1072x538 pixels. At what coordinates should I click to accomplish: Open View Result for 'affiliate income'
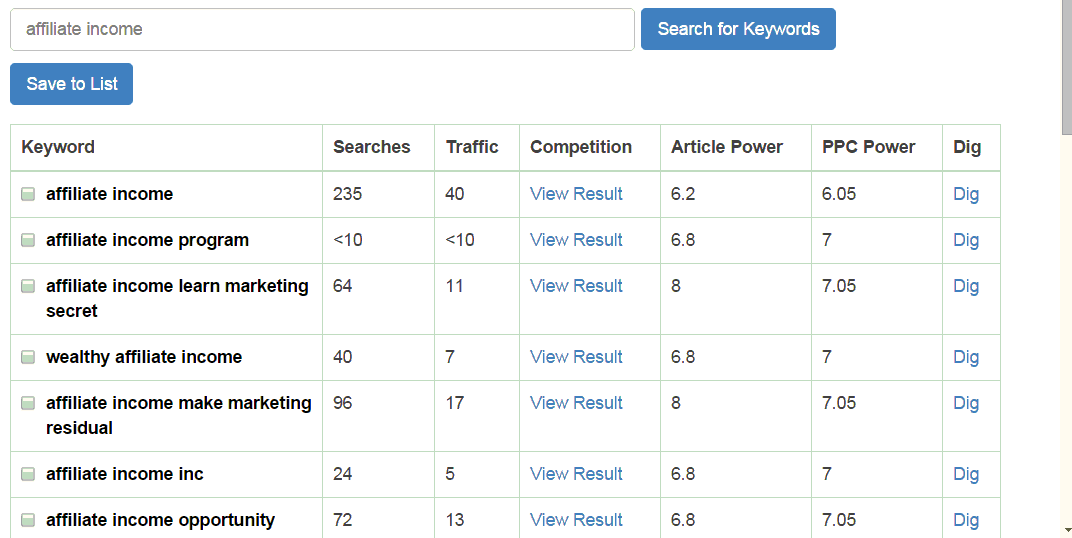click(x=576, y=194)
